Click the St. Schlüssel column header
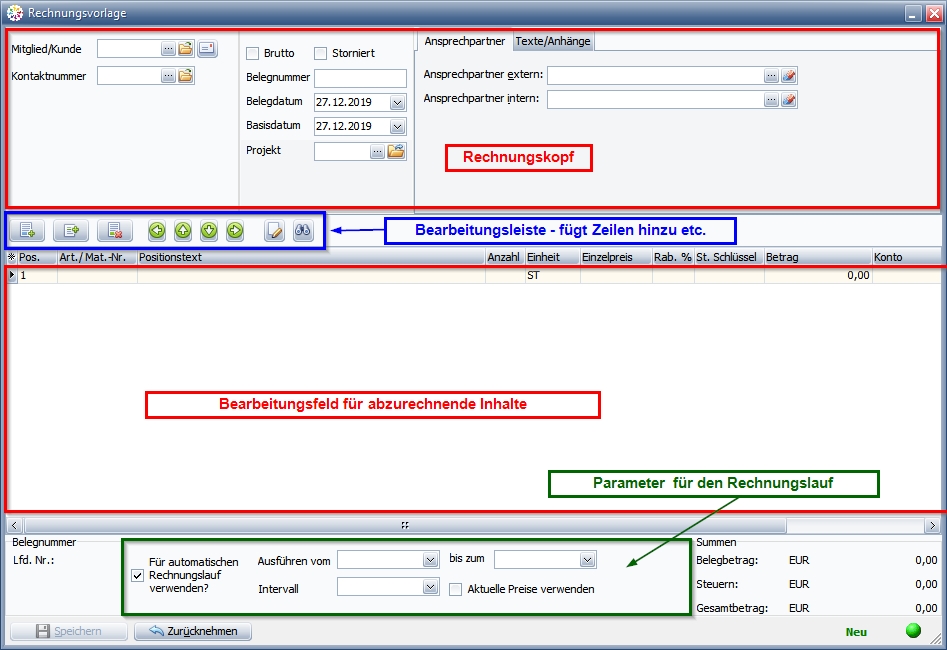Screen dimensions: 947x650 click(729, 257)
